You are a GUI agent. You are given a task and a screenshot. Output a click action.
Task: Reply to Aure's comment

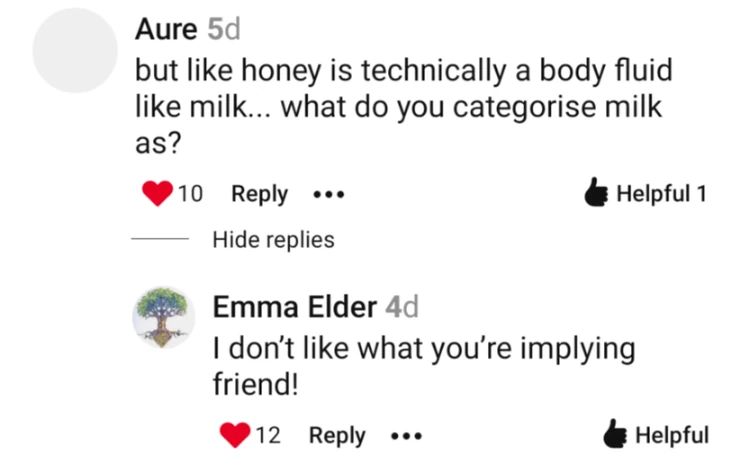click(x=259, y=194)
